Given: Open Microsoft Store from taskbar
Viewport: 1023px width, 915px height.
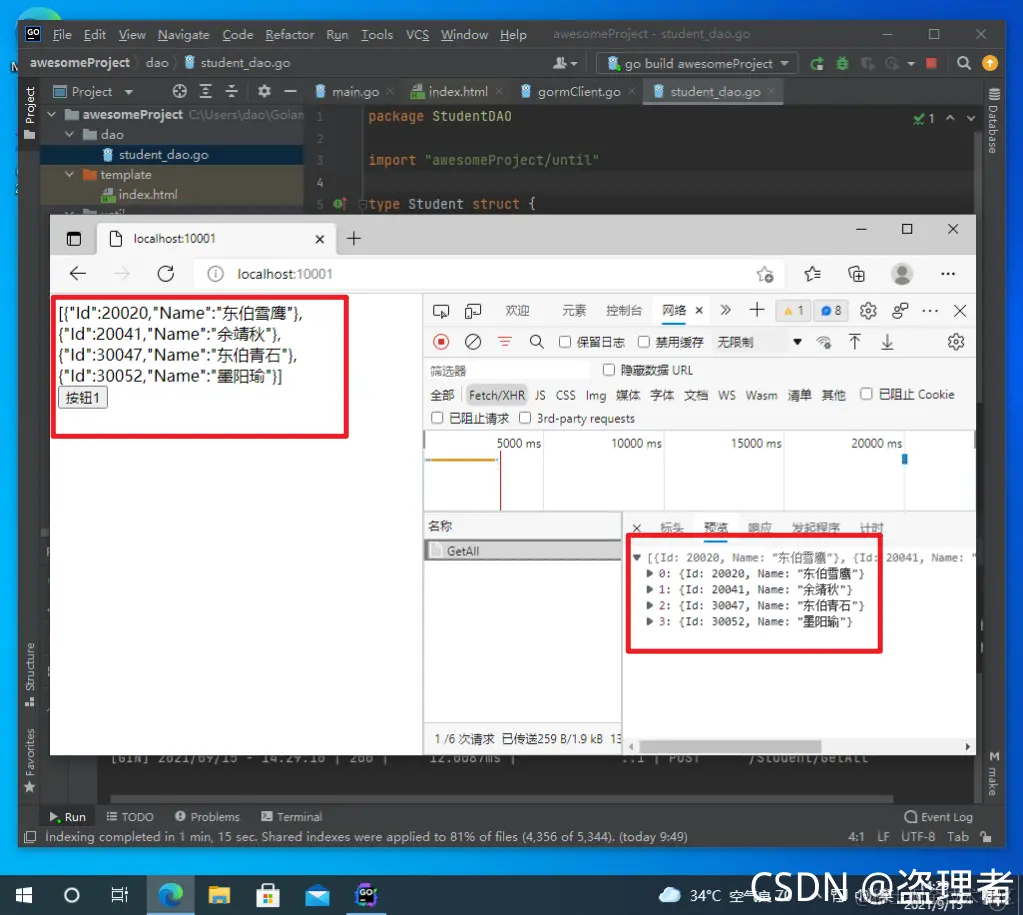Looking at the screenshot, I should 268,895.
